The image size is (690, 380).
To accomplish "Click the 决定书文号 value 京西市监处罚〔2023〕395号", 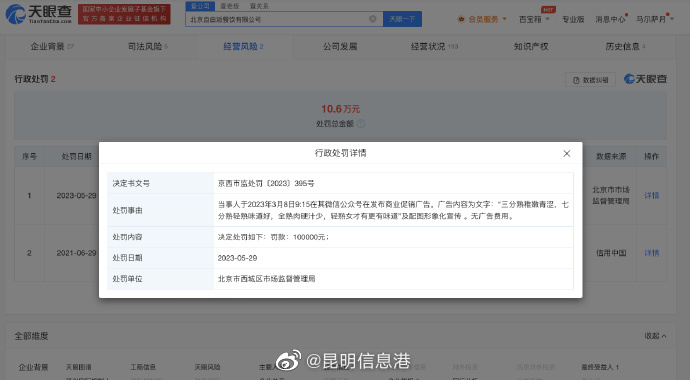I will coord(266,183).
